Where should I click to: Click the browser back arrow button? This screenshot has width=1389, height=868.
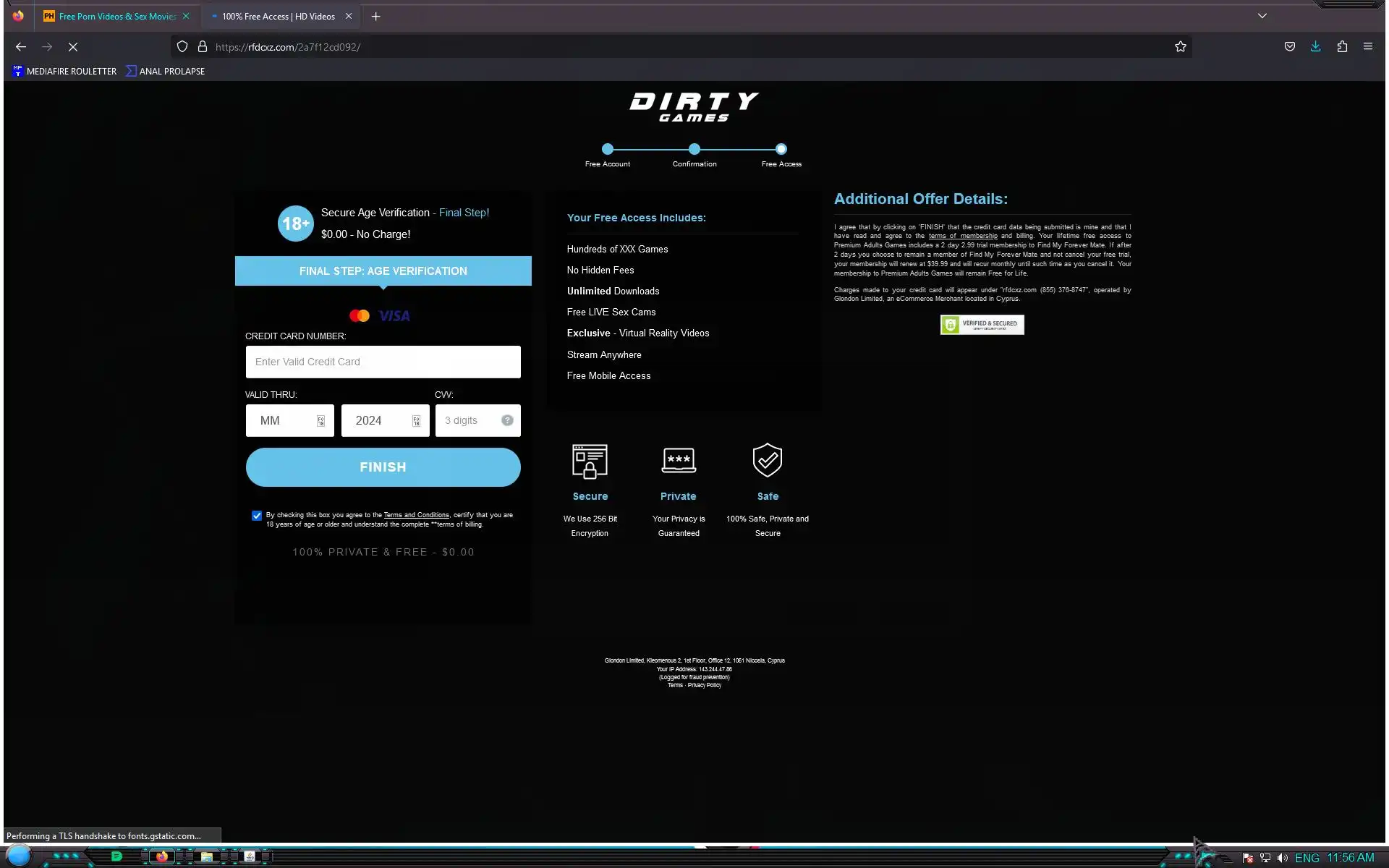(x=21, y=47)
